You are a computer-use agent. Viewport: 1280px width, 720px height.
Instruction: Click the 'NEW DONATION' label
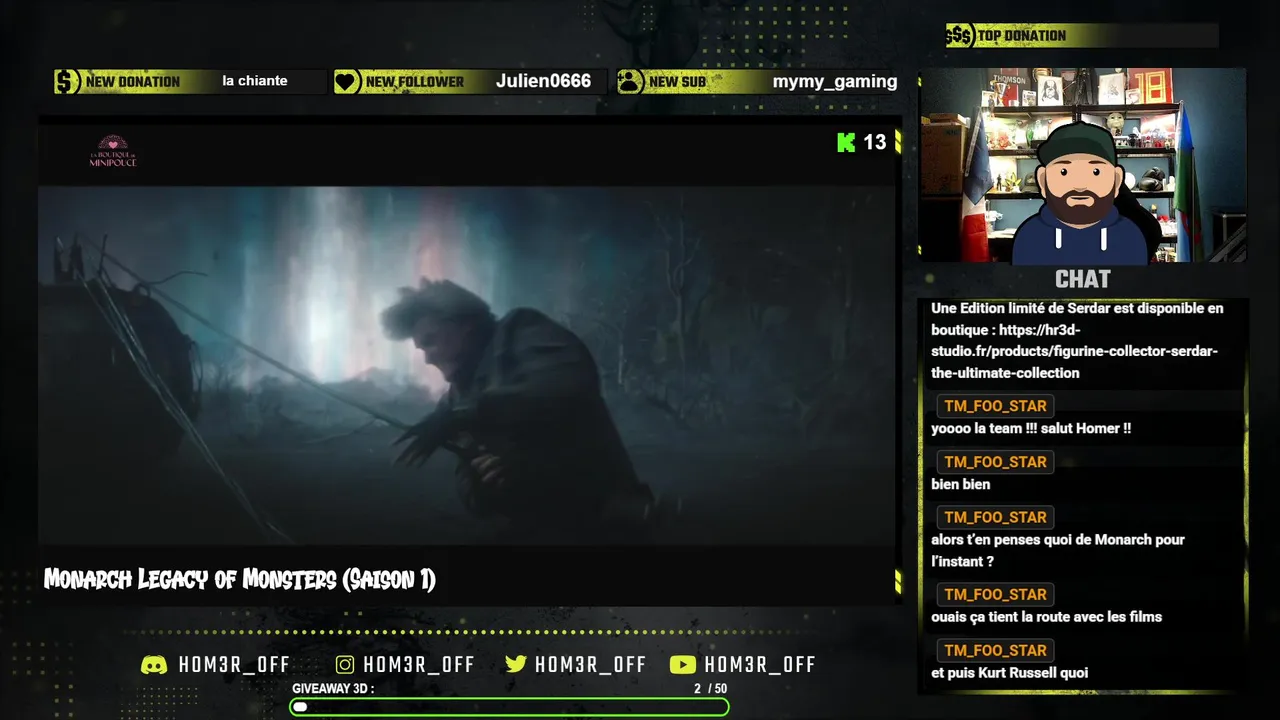tap(133, 82)
